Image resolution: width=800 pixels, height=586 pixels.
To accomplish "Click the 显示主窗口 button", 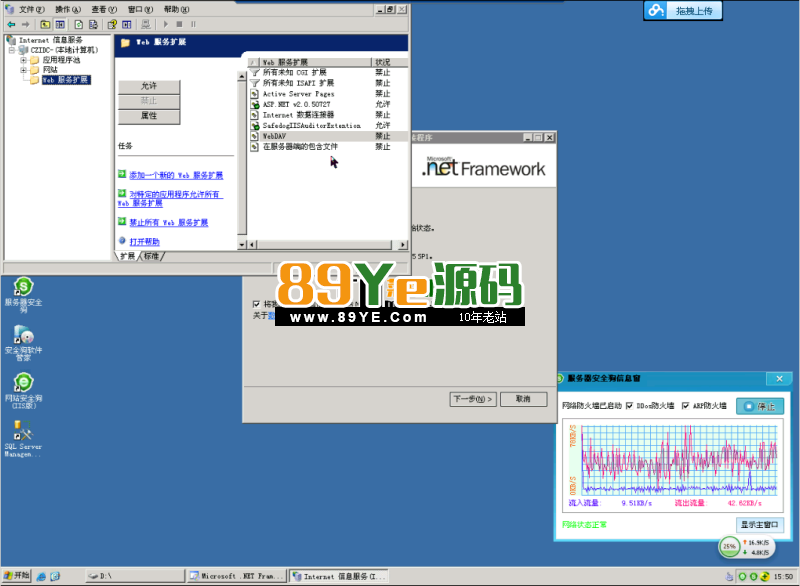I will tap(760, 525).
